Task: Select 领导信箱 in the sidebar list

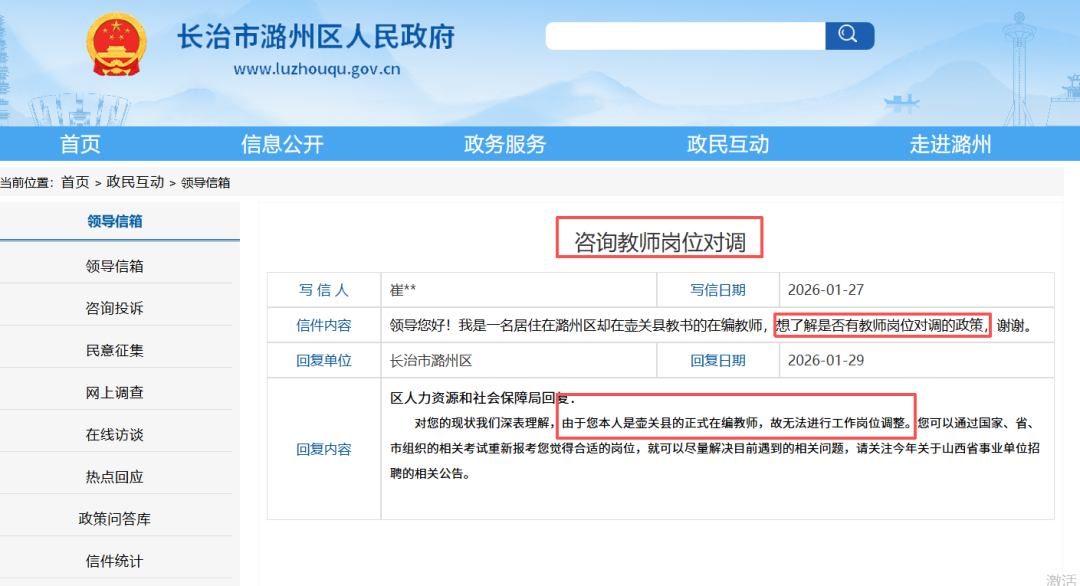Action: coord(114,266)
